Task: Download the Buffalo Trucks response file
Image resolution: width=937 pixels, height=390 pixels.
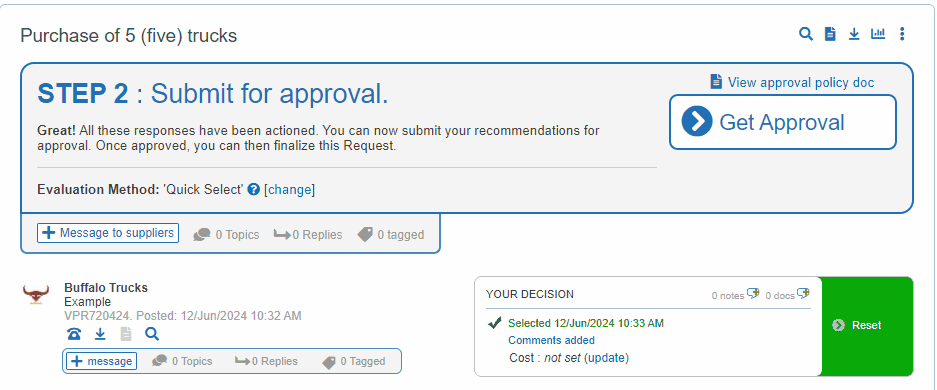Action: pos(100,334)
